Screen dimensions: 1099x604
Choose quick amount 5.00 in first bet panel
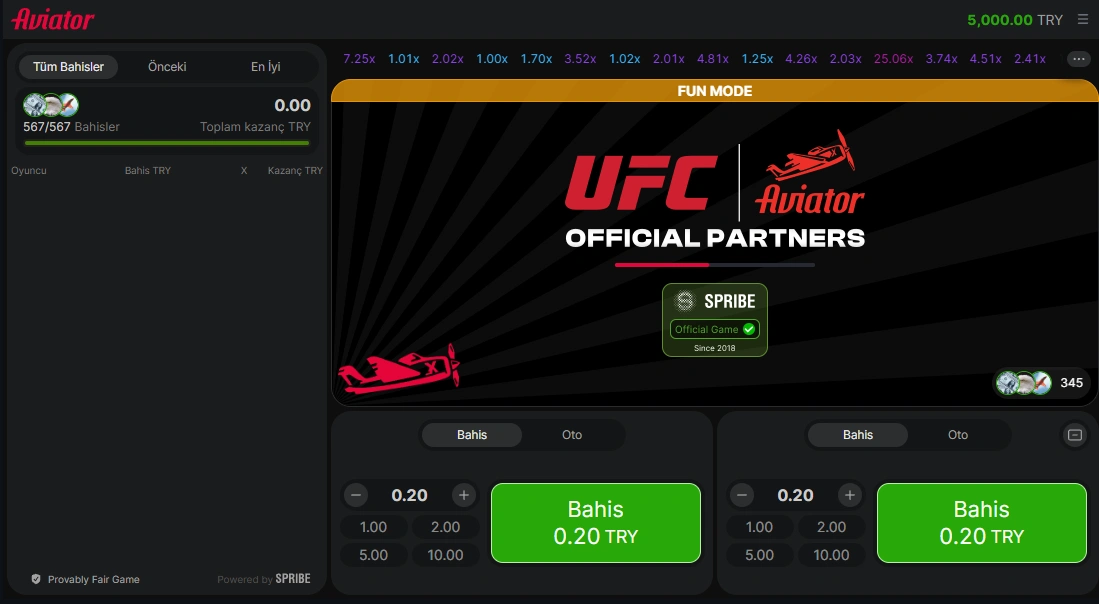[374, 555]
